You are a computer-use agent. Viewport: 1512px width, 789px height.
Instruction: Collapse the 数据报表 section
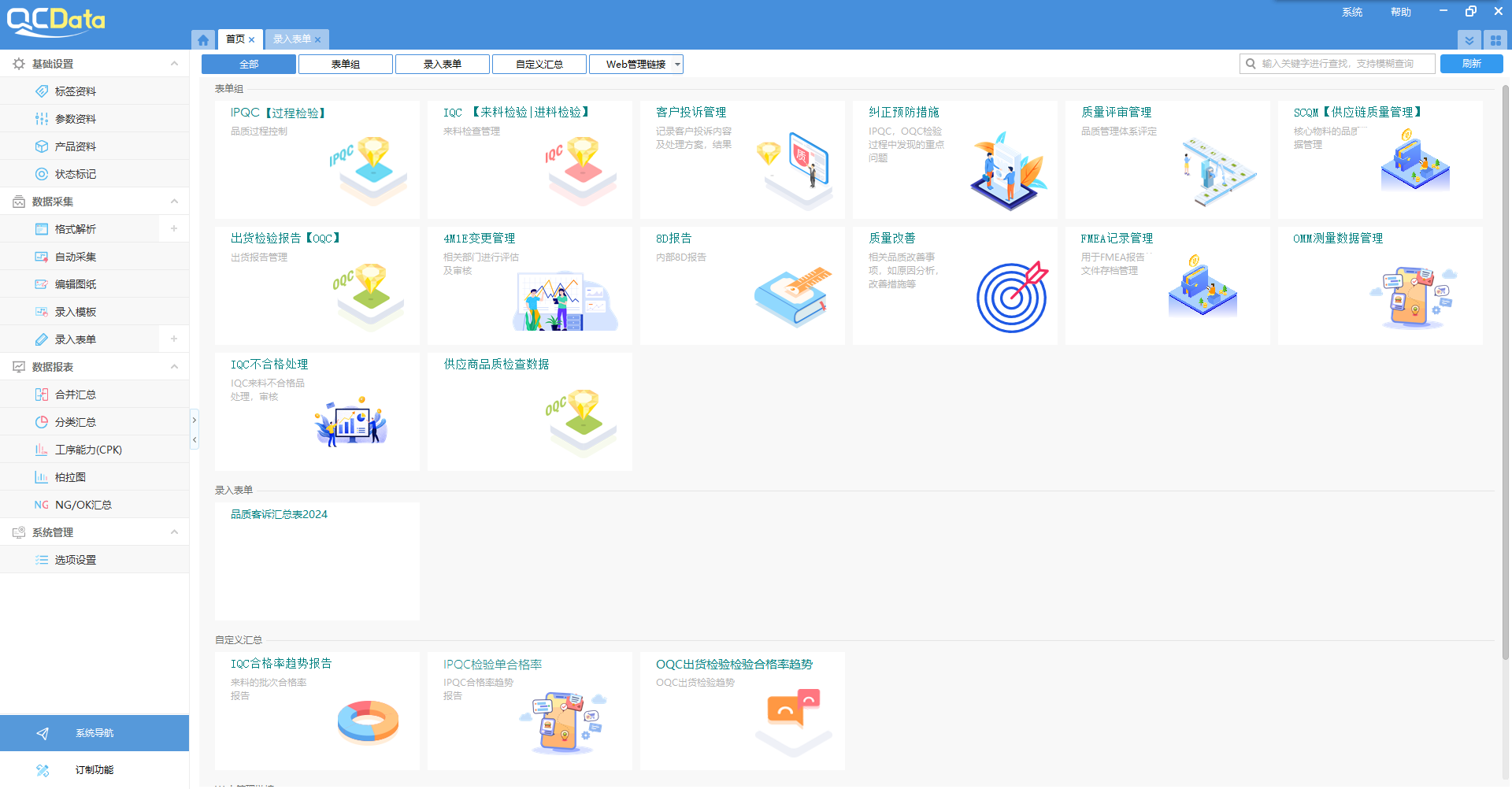click(x=174, y=367)
